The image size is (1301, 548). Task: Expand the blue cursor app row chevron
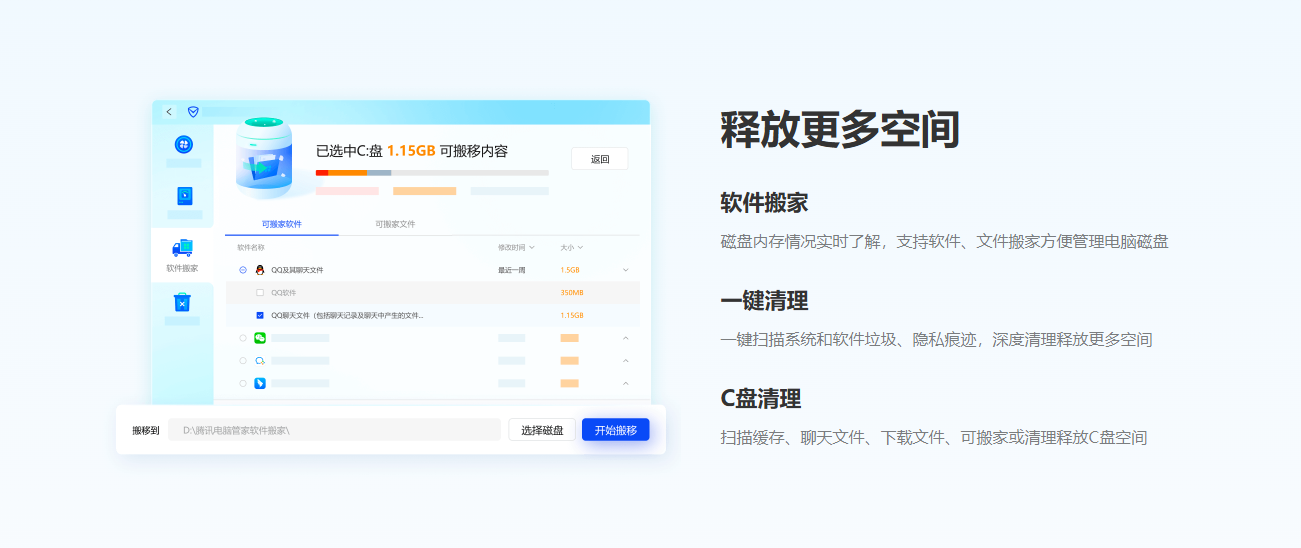[x=626, y=383]
